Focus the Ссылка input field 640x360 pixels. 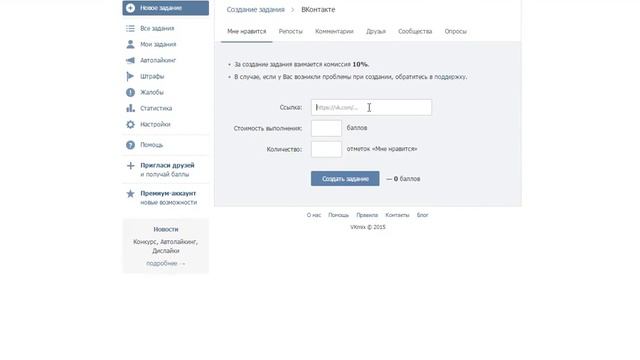371,107
